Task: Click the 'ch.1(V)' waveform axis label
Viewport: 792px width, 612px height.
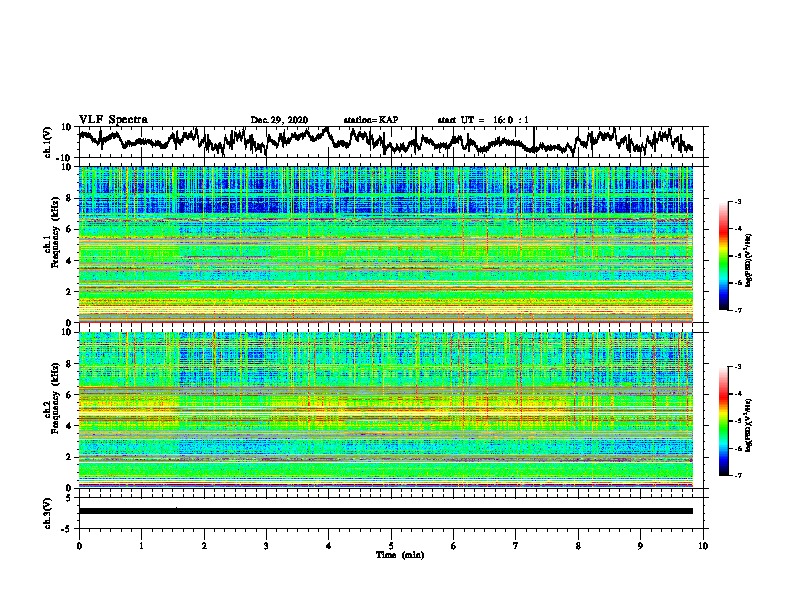Action: click(48, 142)
